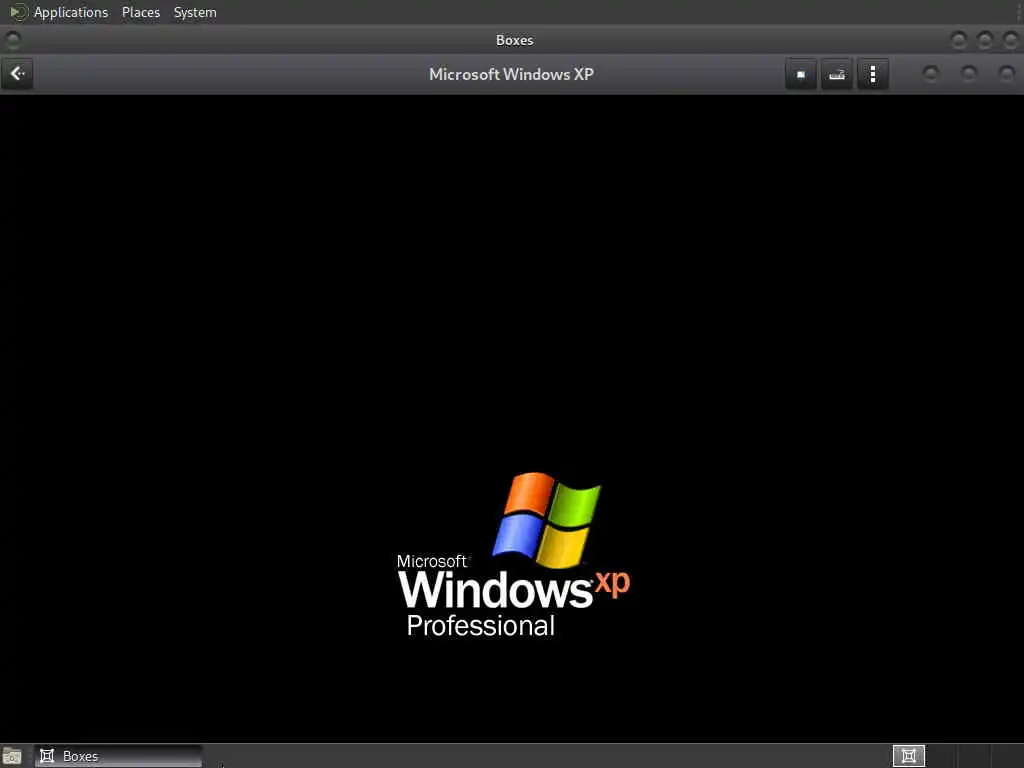Open the System menu
Image resolution: width=1024 pixels, height=768 pixels.
(195, 12)
